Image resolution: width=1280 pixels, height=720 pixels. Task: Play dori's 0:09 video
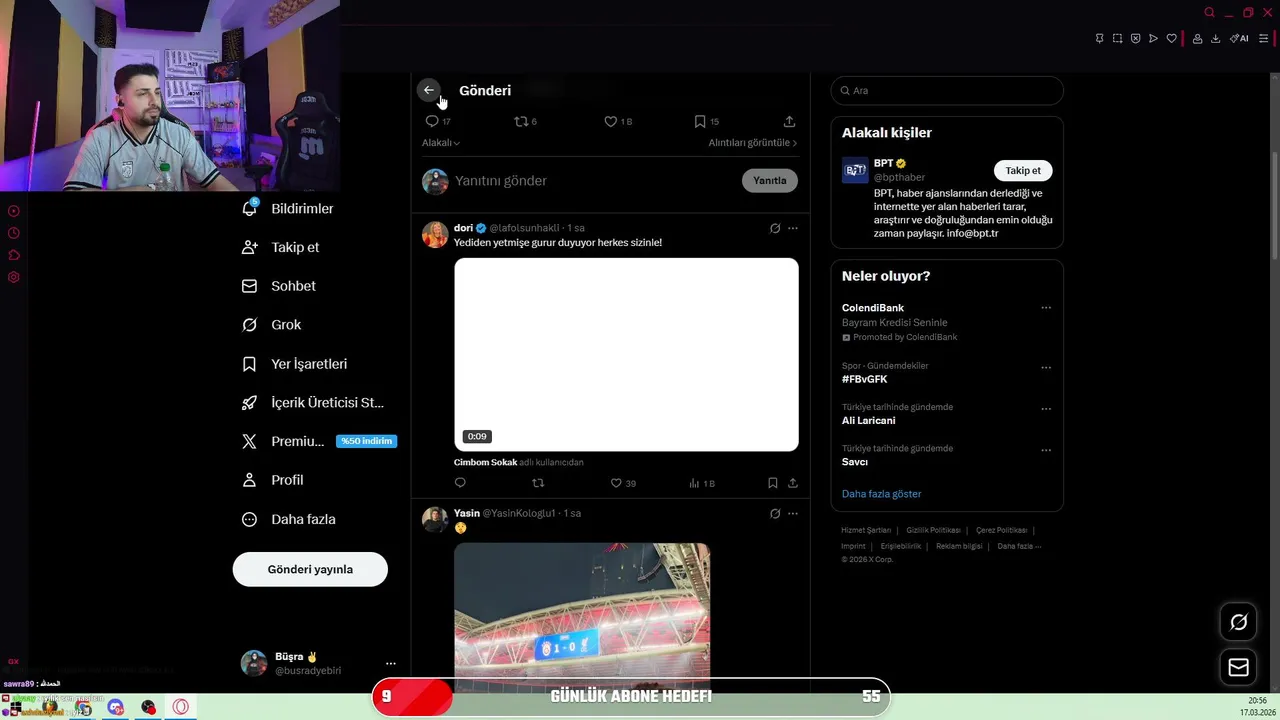[626, 355]
